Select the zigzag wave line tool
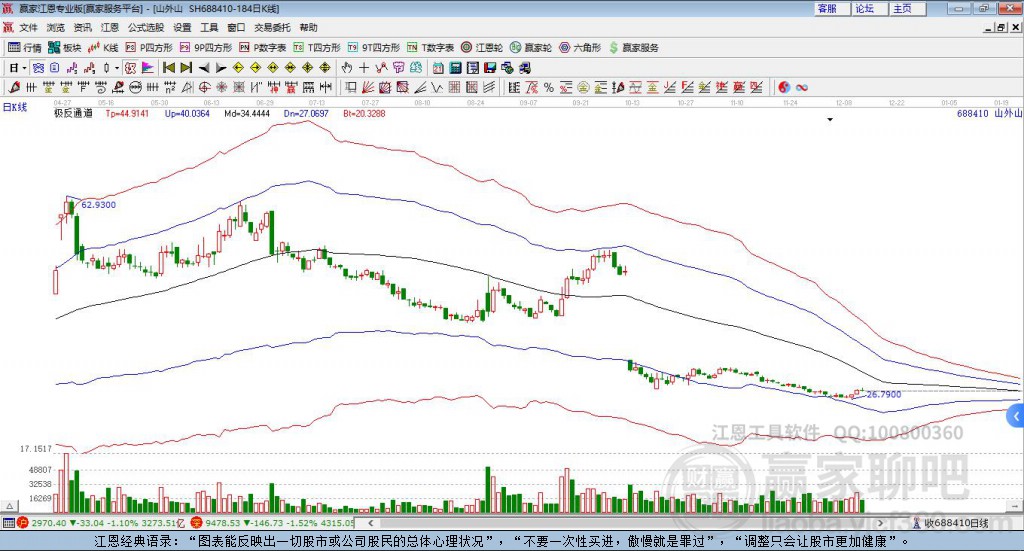Image resolution: width=1024 pixels, height=551 pixels. 437,87
